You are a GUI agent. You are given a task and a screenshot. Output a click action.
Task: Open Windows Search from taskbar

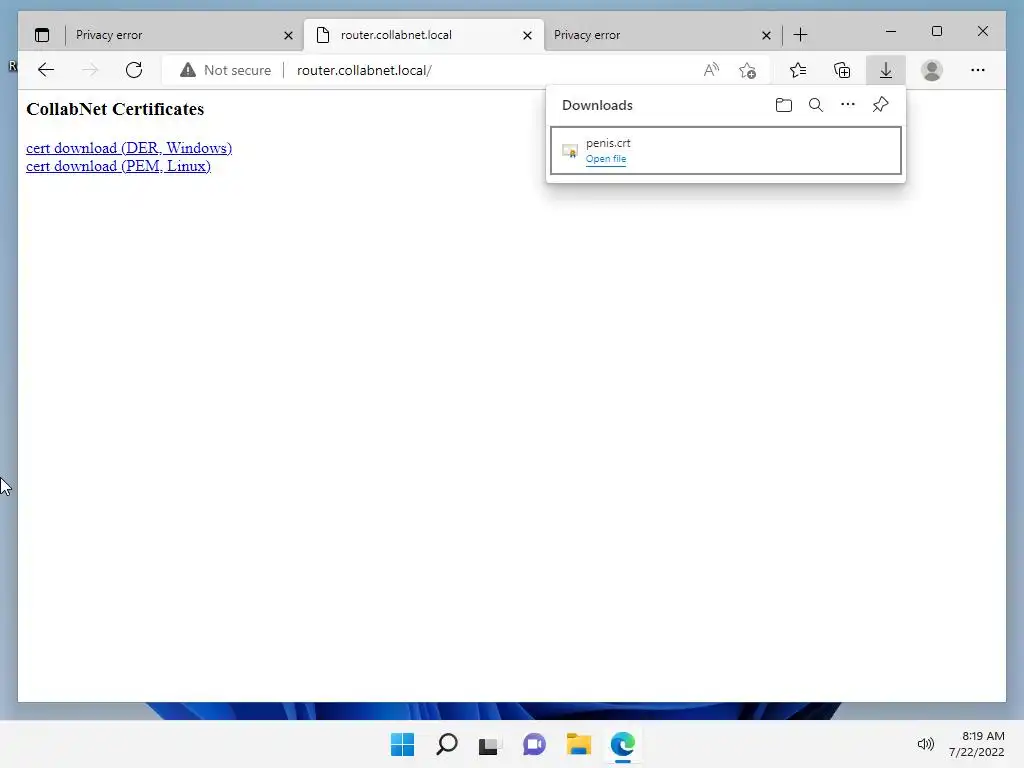447,744
